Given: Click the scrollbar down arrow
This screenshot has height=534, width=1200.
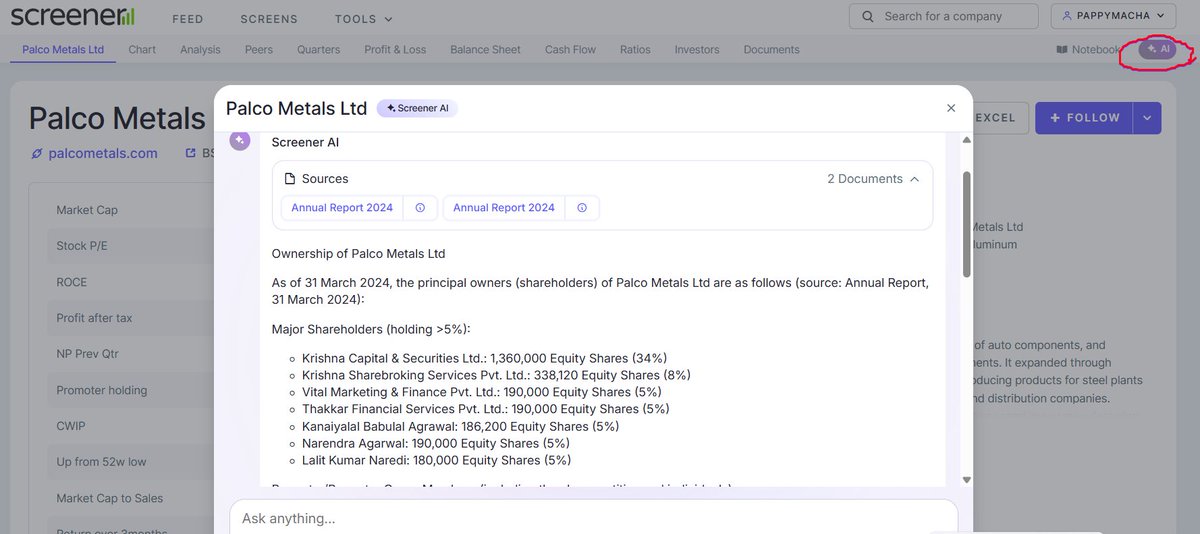Looking at the screenshot, I should tap(966, 479).
